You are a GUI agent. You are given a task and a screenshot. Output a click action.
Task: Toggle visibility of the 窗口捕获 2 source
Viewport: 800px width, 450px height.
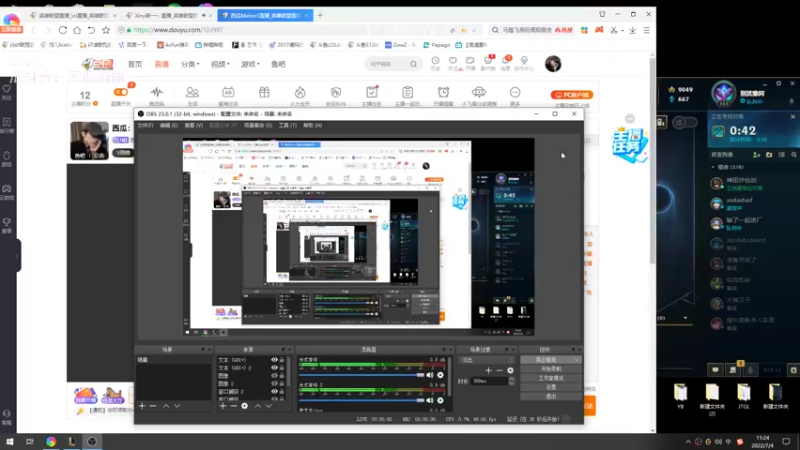click(x=274, y=391)
